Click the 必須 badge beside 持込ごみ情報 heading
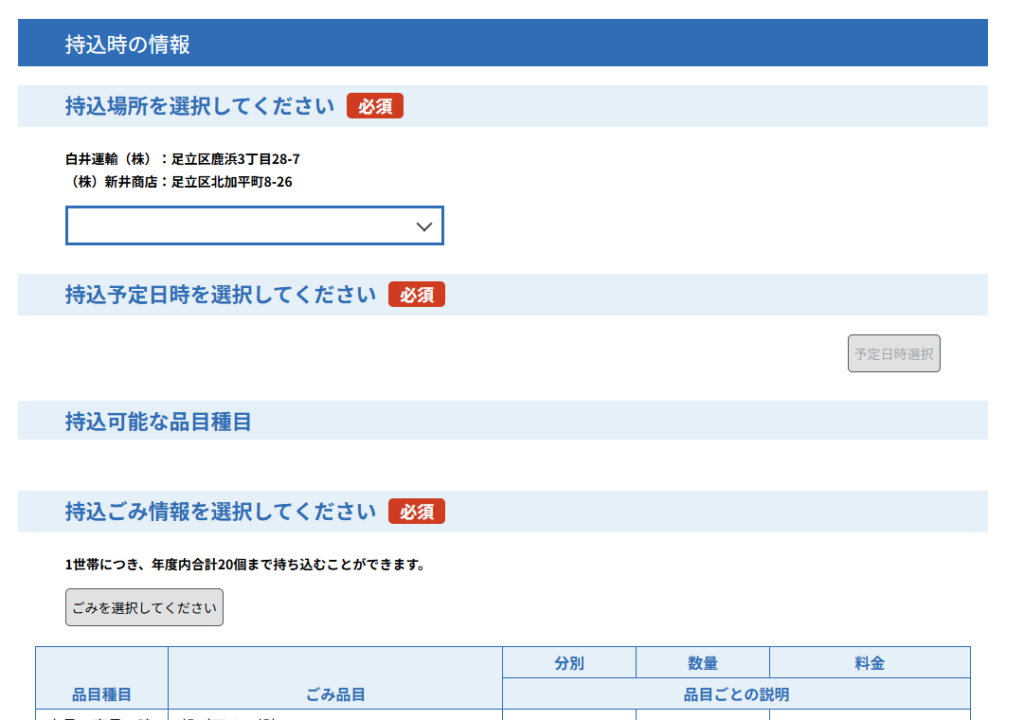Viewport: 1024px width, 720px height. pos(416,512)
